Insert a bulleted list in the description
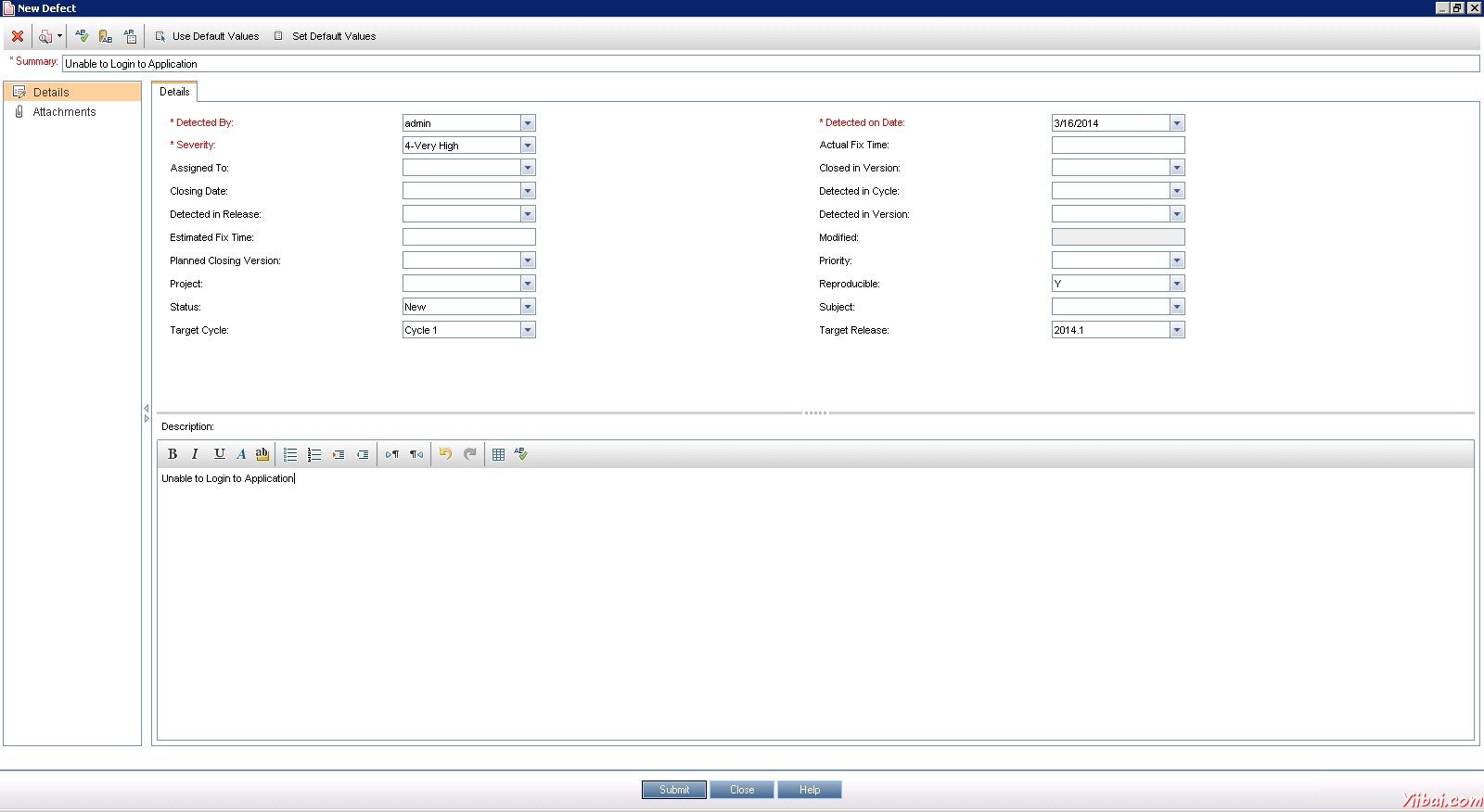 click(290, 454)
